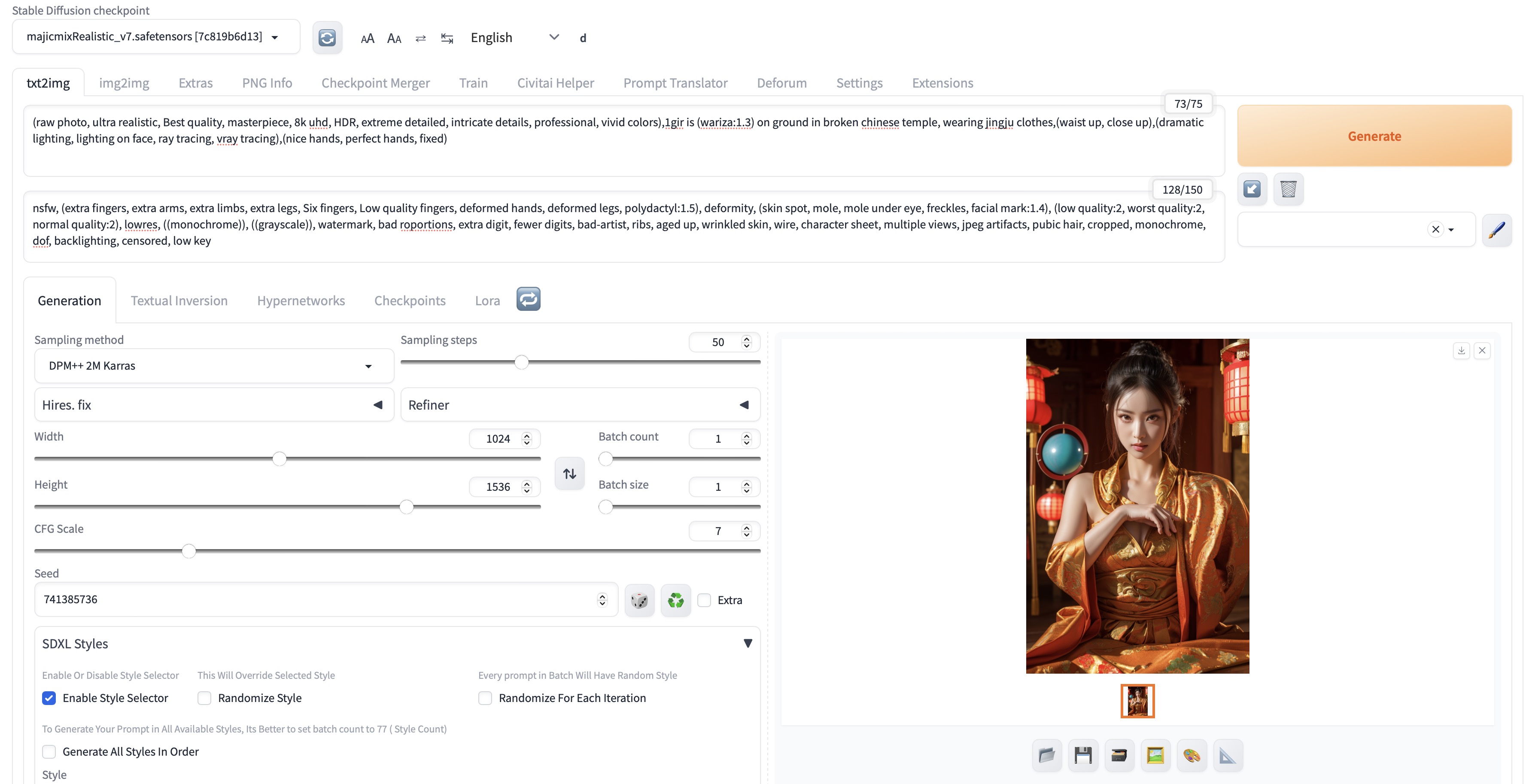This screenshot has width=1526, height=784.
Task: Click the trash icon to clear prompt
Action: [x=1288, y=189]
